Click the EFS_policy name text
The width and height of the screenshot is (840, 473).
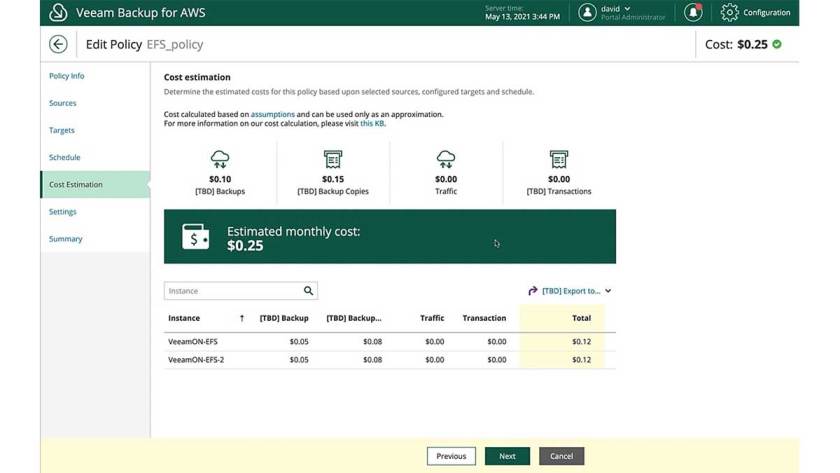coord(175,44)
